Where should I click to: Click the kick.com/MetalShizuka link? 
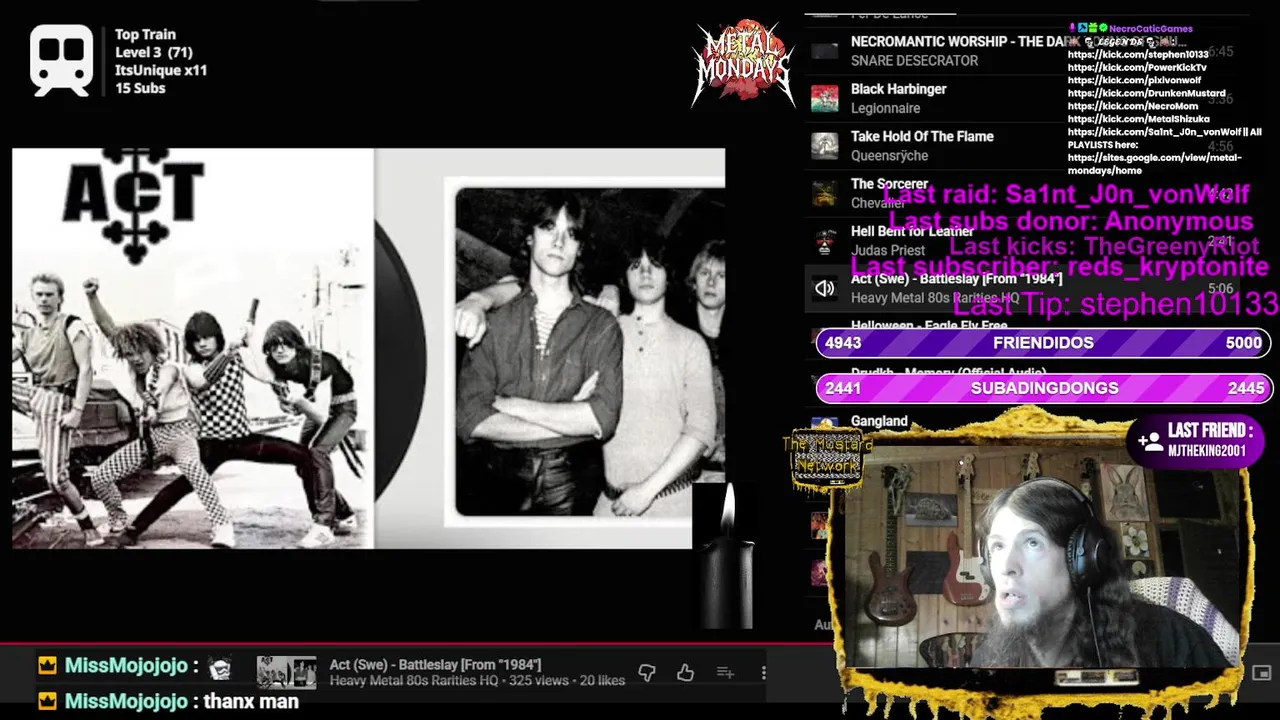click(x=1138, y=119)
